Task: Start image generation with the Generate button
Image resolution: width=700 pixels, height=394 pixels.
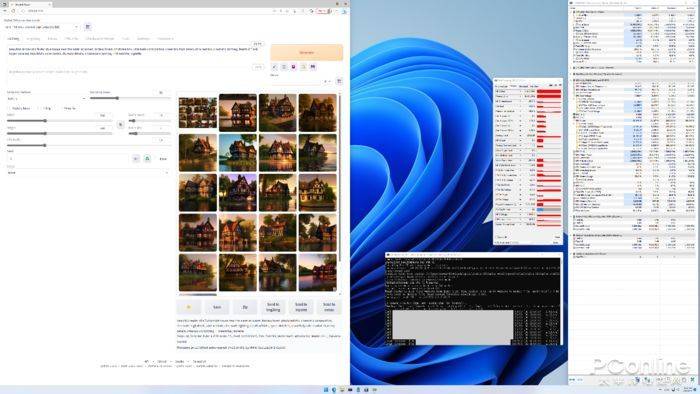Action: (306, 53)
